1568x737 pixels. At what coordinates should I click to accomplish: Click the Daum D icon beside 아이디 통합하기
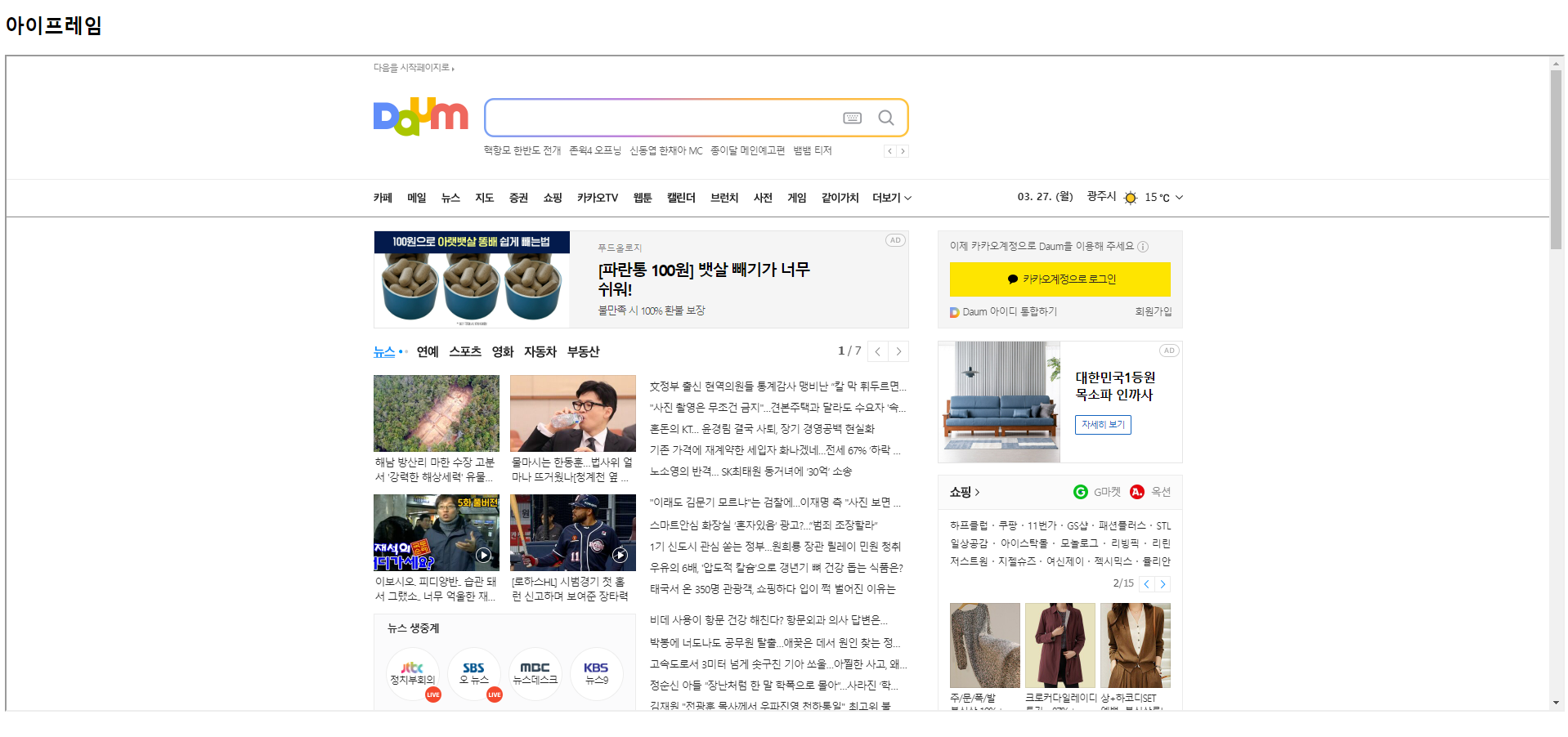[x=954, y=312]
